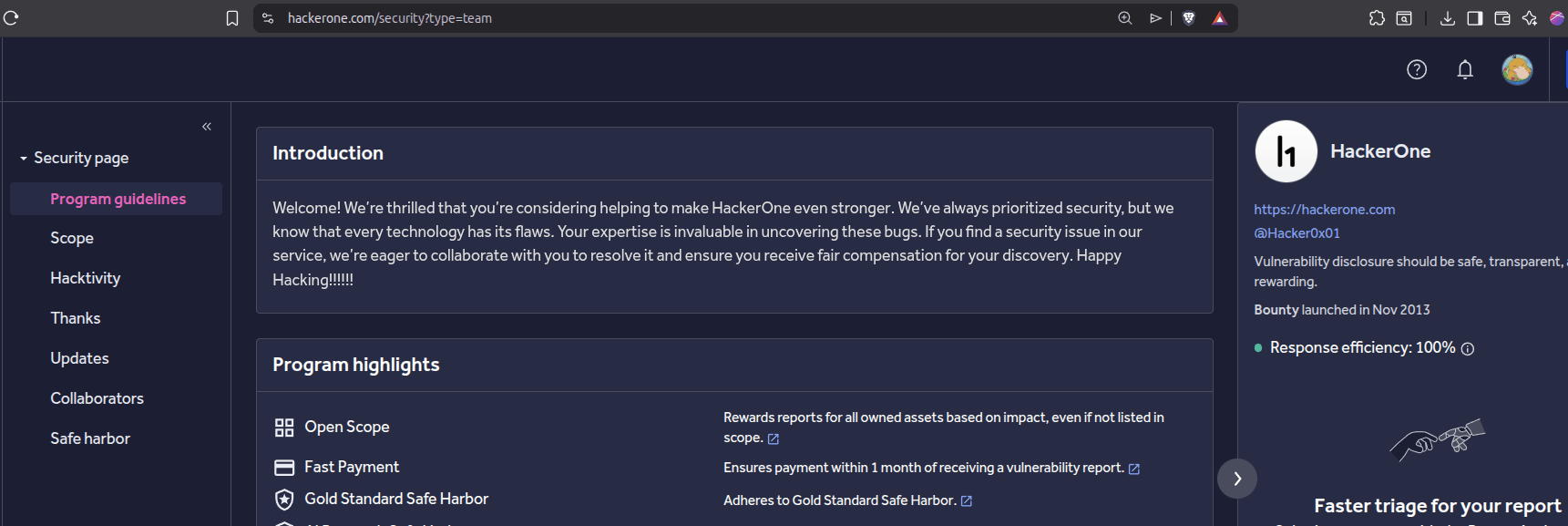The height and width of the screenshot is (526, 1568).
Task: Open external link after Fast Payment description
Action: (1133, 469)
